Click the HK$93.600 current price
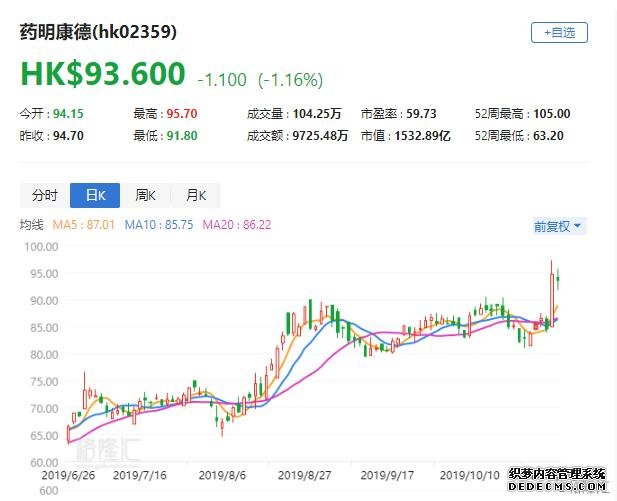 [x=103, y=74]
